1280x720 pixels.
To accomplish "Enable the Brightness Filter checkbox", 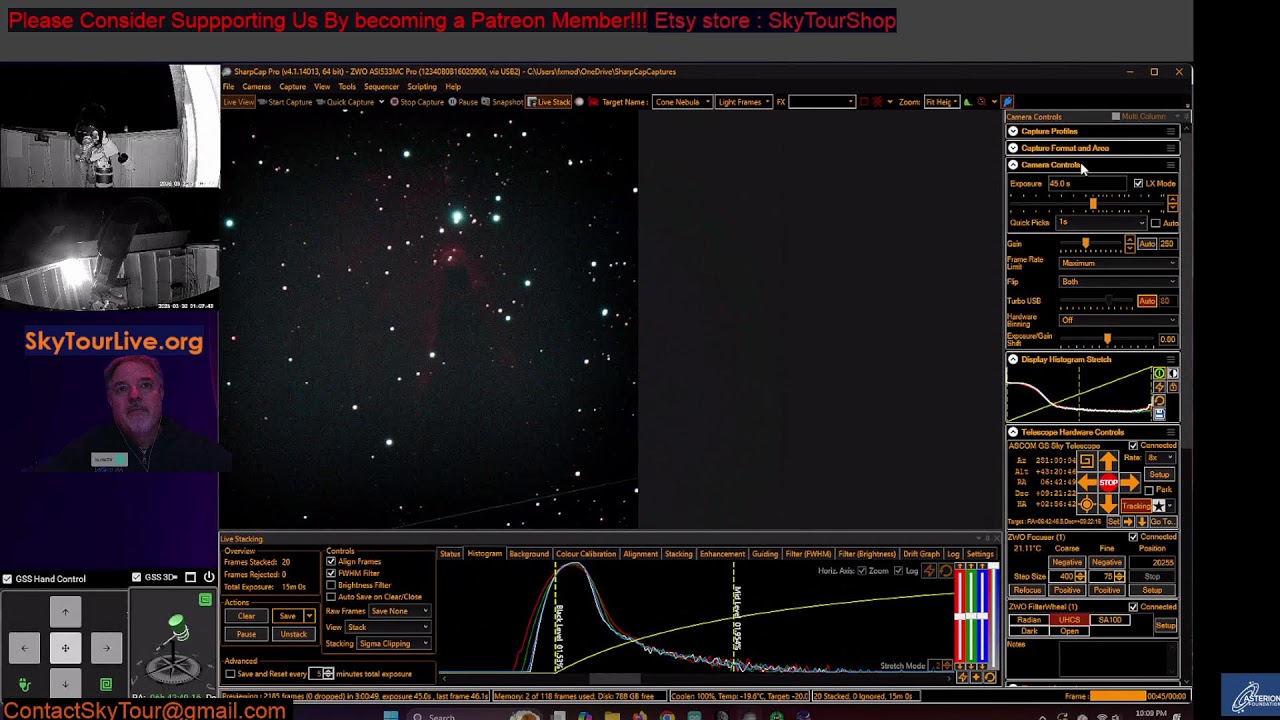I will pos(331,585).
